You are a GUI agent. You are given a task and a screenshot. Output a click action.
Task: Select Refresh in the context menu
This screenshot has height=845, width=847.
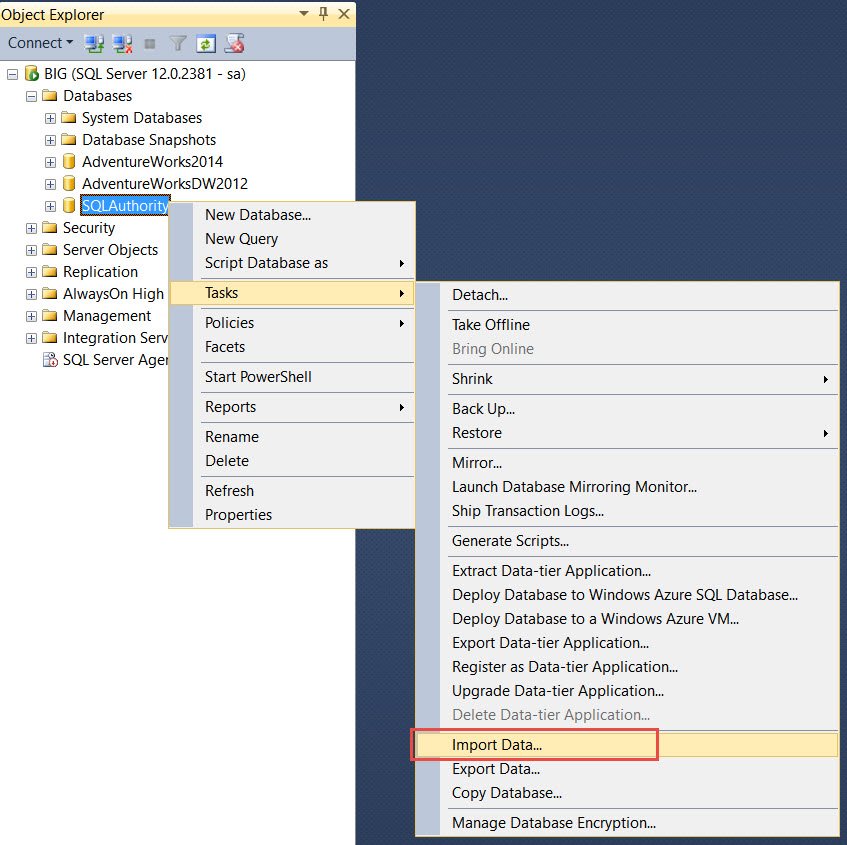point(292,491)
